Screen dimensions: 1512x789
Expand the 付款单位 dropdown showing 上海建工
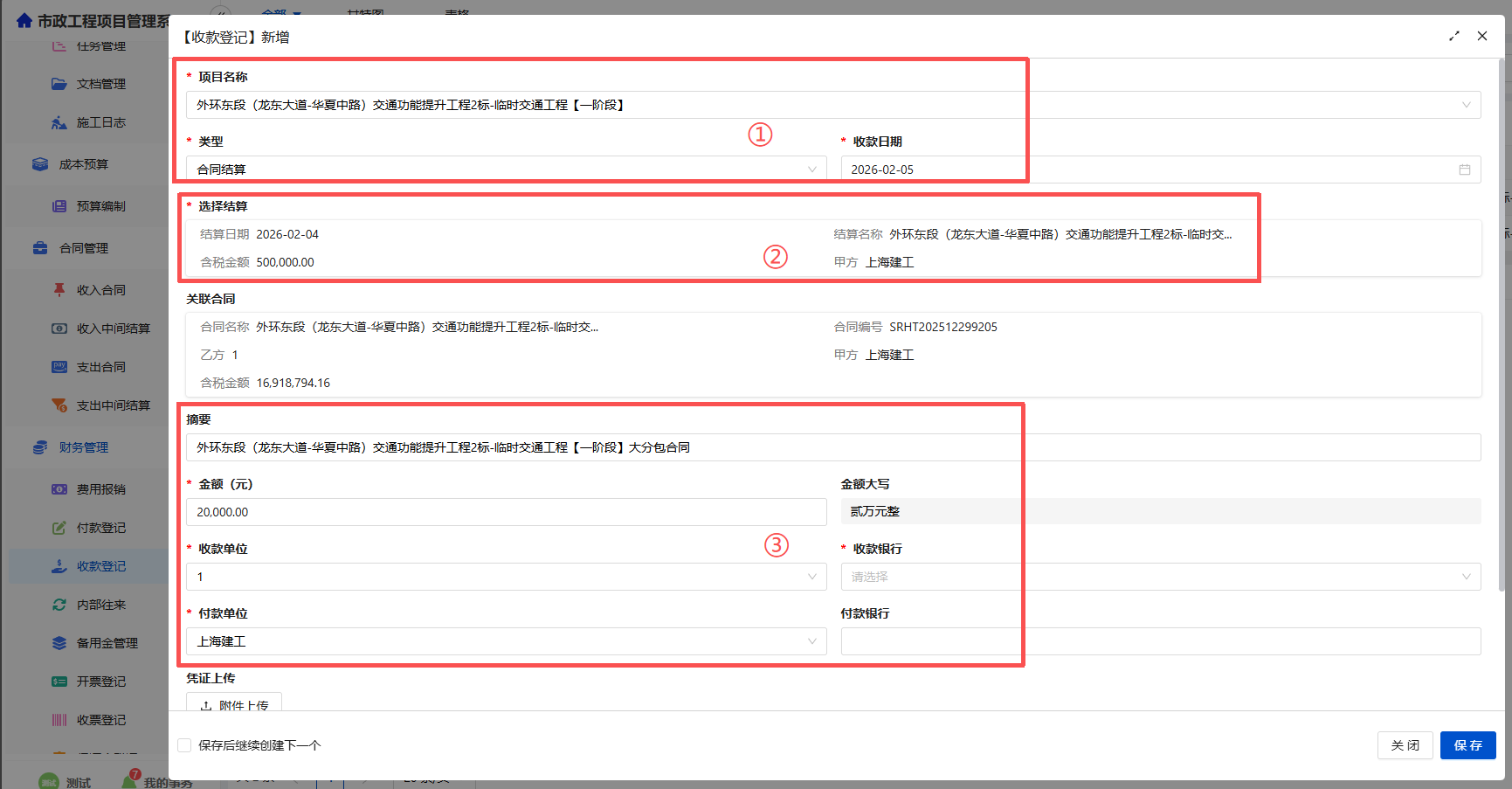(x=506, y=641)
